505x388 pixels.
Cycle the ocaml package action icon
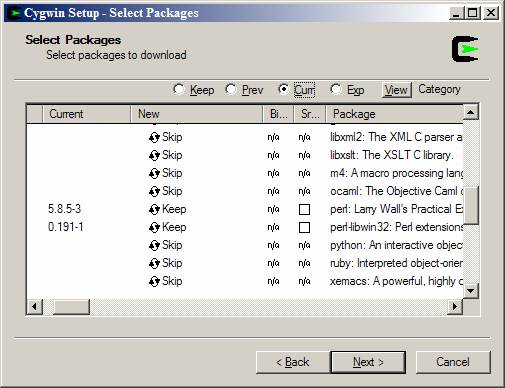pos(154,191)
